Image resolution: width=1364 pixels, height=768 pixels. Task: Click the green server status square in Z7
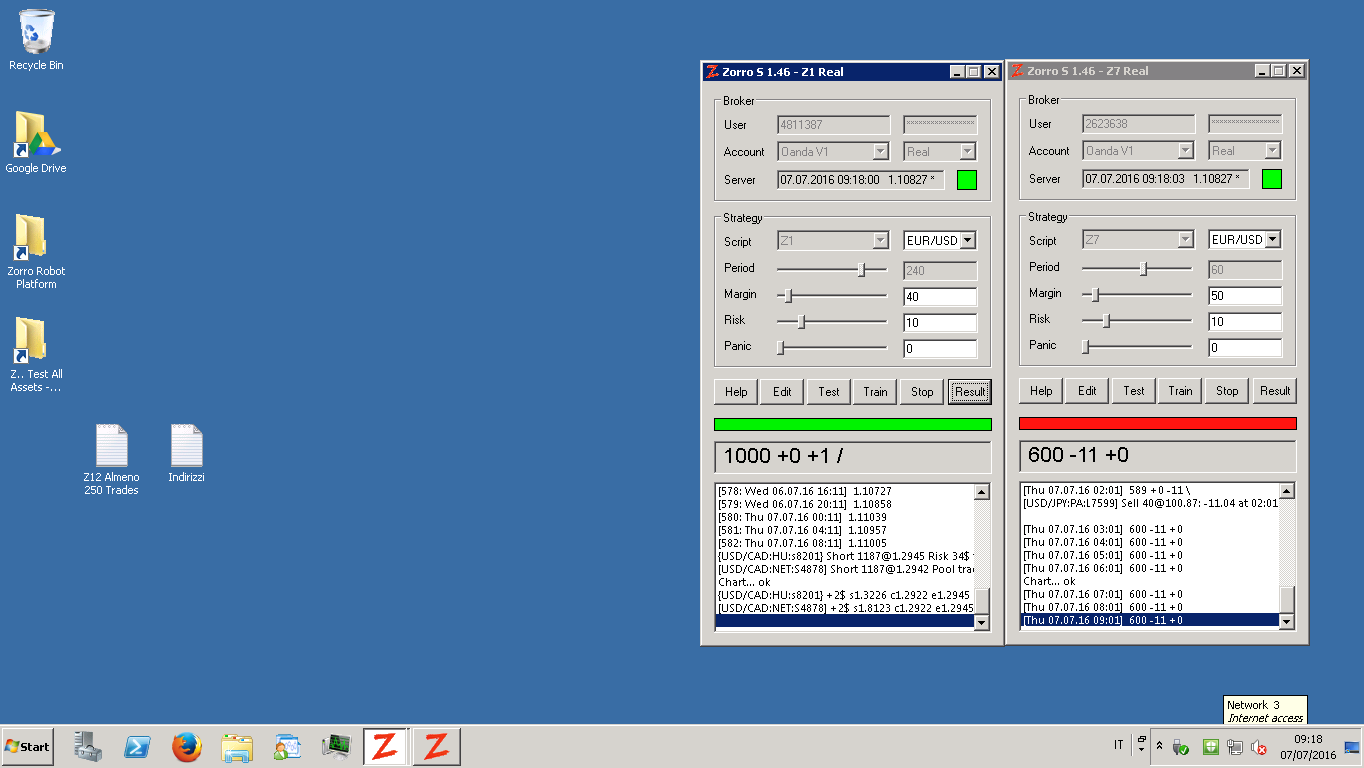[x=1271, y=179]
